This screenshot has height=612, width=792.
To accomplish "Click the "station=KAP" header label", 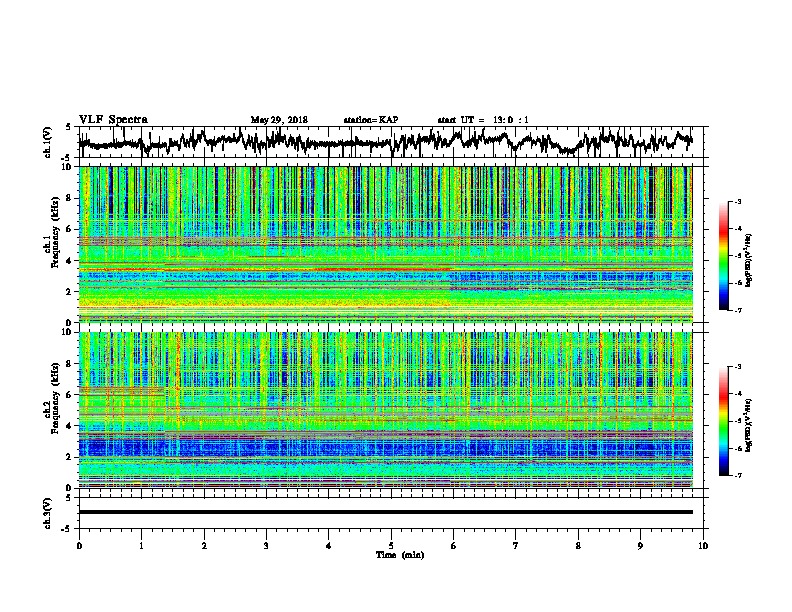I will tap(371, 120).
